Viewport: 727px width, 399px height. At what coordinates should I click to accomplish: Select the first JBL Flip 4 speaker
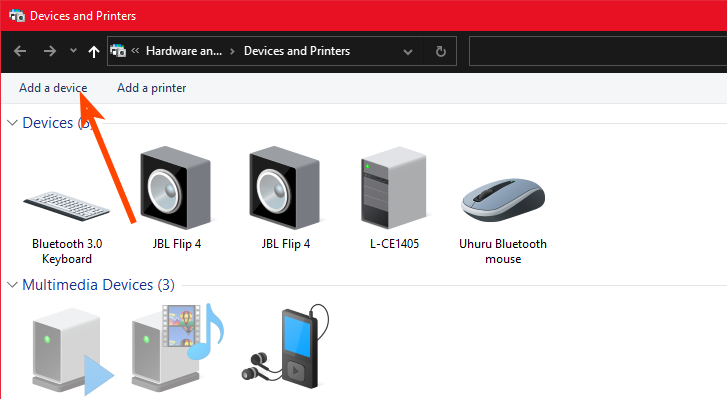point(176,187)
